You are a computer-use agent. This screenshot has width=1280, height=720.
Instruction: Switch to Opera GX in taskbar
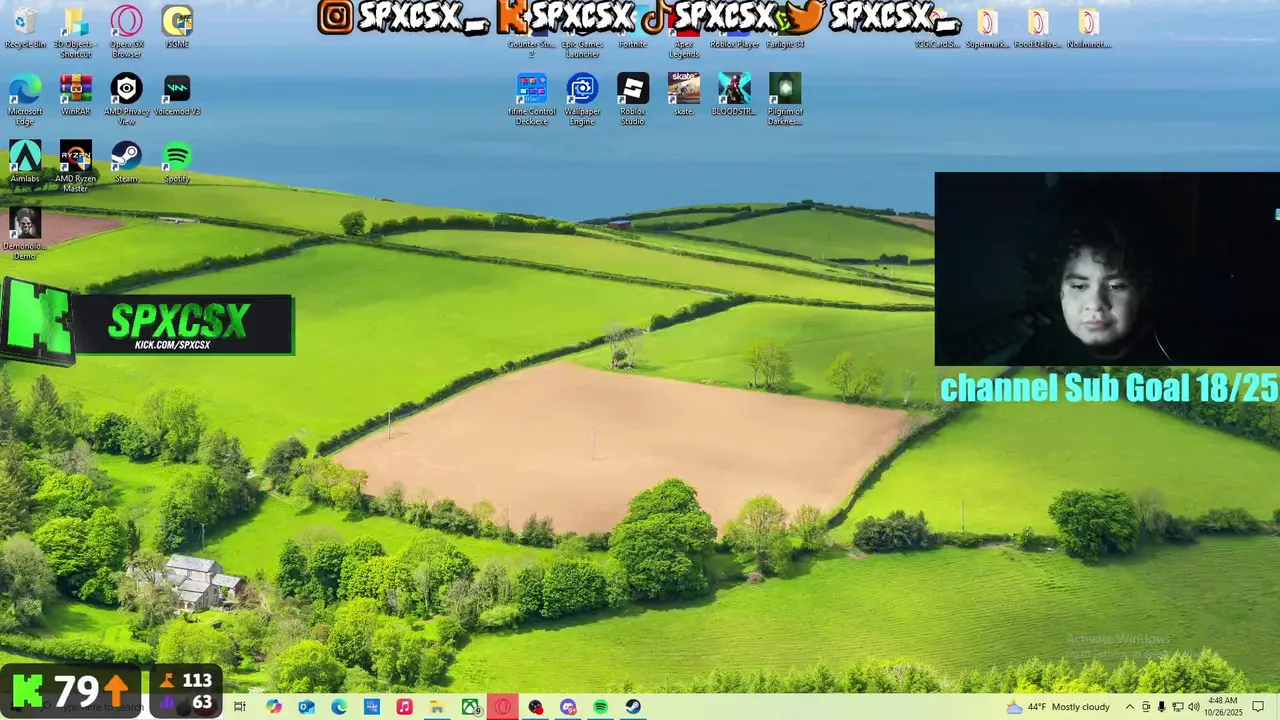click(503, 707)
